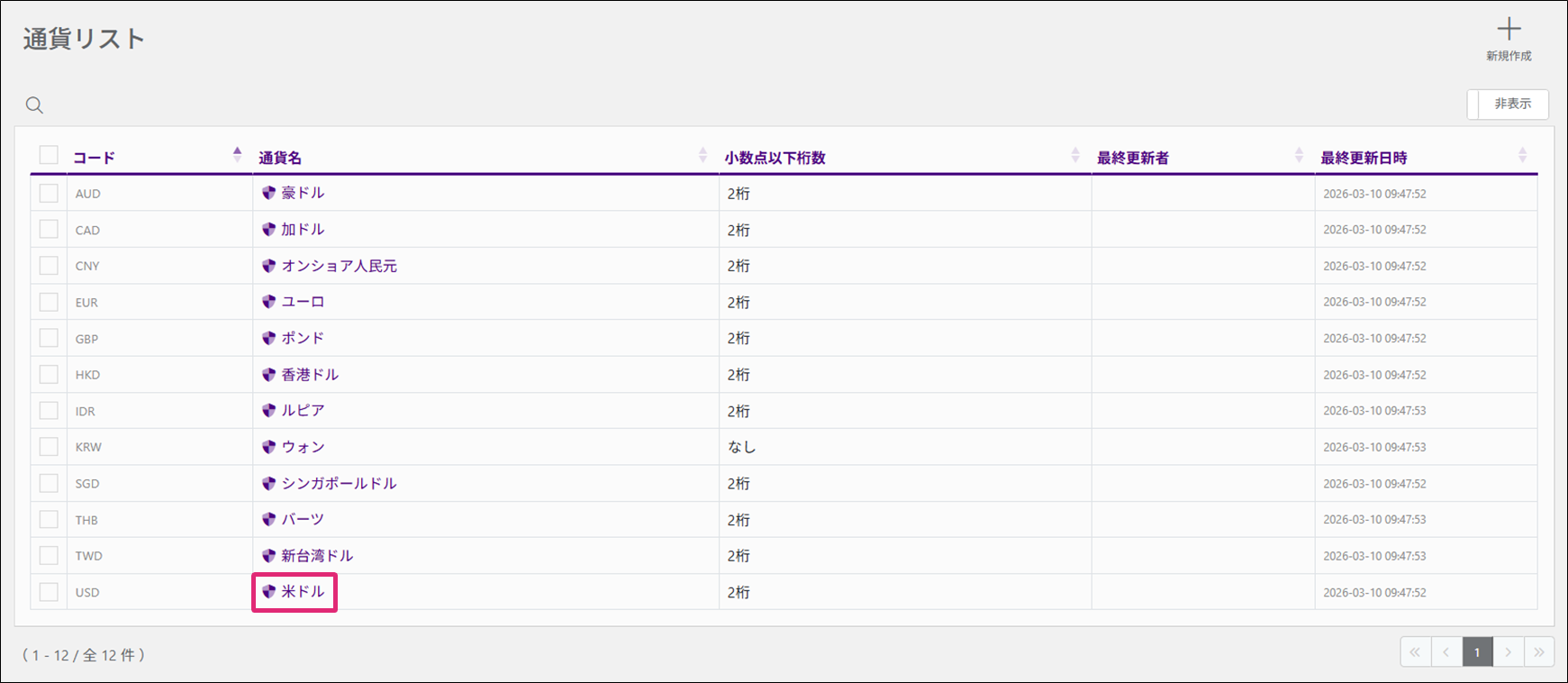Viewport: 1568px width, 683px height.
Task: Click the shield icon beside ユーロ
Action: pyautogui.click(x=268, y=302)
